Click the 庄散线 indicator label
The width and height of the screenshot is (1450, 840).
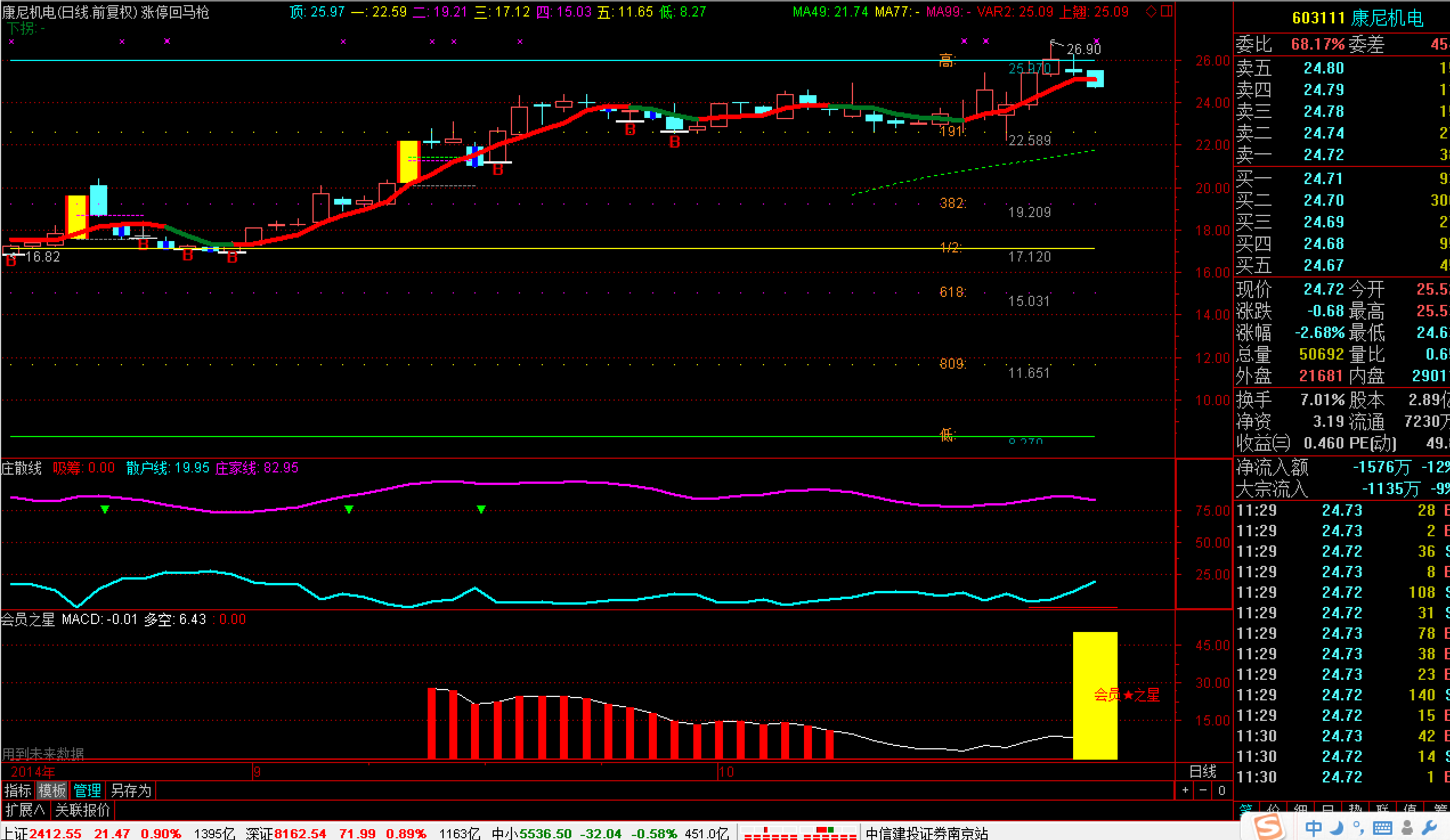pyautogui.click(x=21, y=468)
